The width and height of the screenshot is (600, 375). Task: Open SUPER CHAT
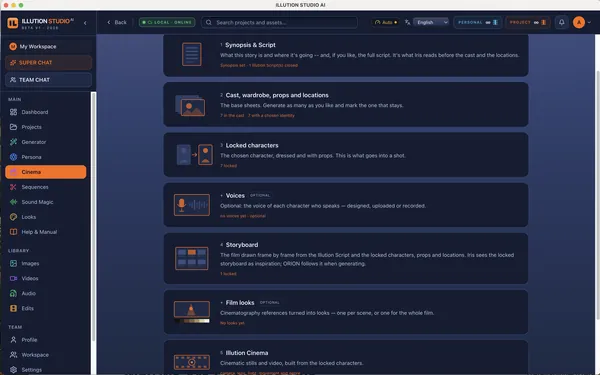[49, 63]
